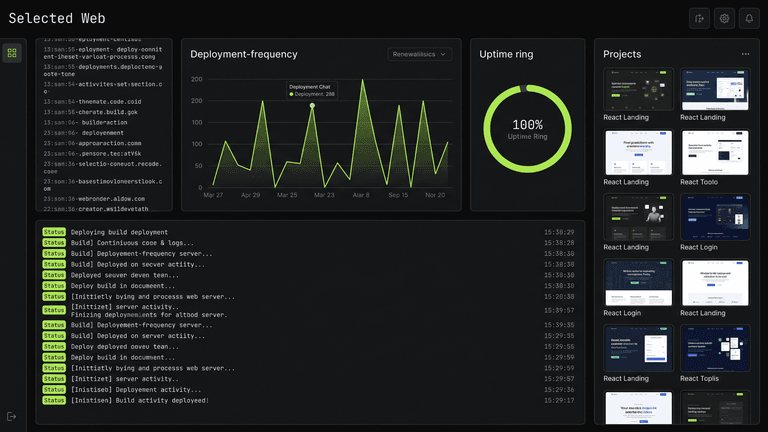Screen dimensions: 768x432
Task: Open the React Toolo project thumbnail
Action: [x=715, y=152]
